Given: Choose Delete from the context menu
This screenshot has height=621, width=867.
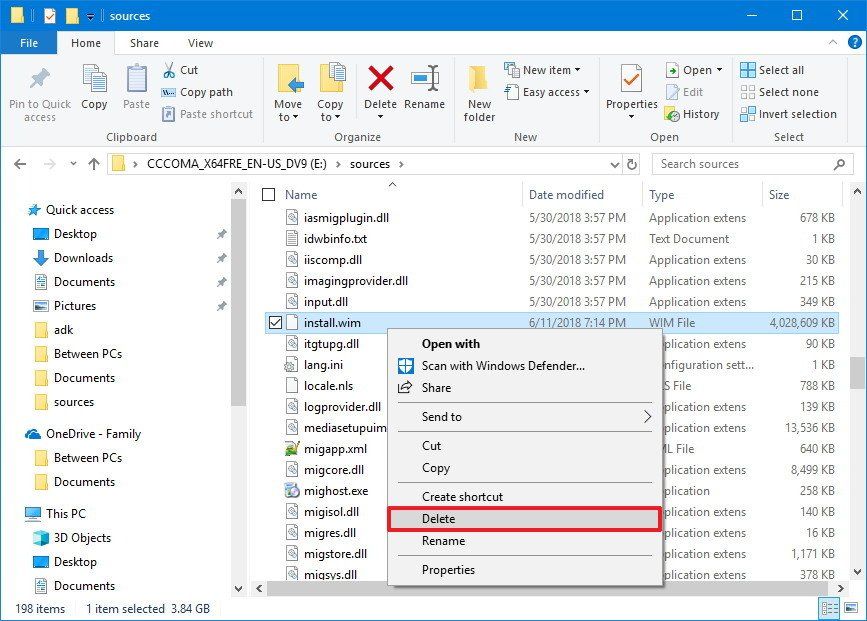Looking at the screenshot, I should (440, 518).
